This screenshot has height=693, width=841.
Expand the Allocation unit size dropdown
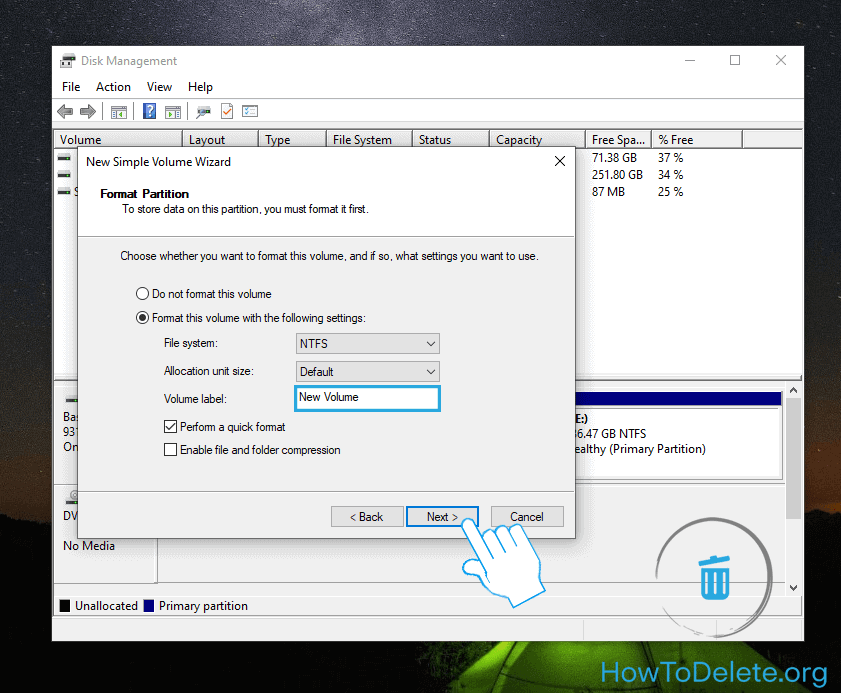[x=368, y=371]
